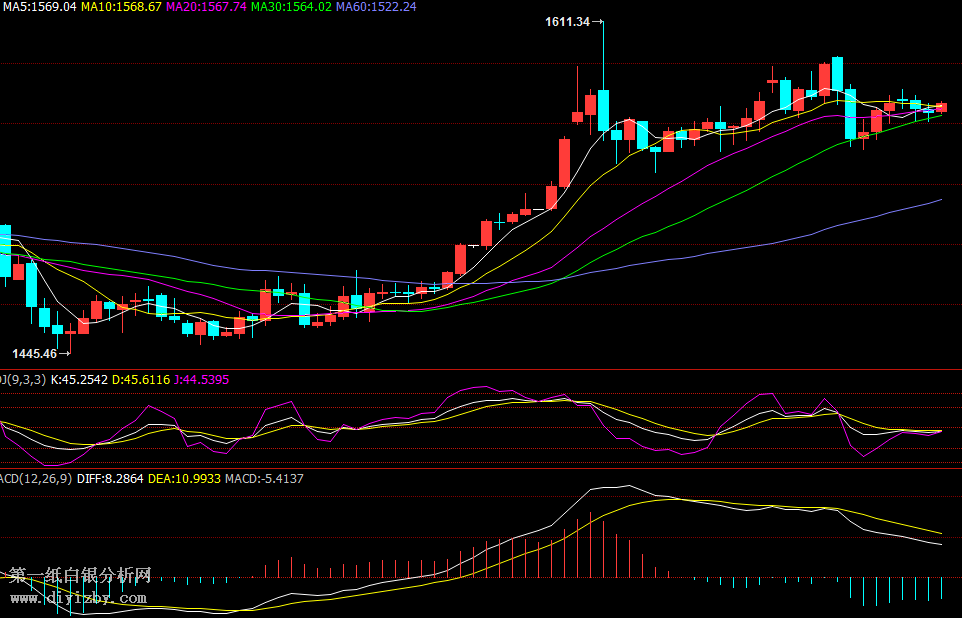This screenshot has height=618, width=962.
Task: Select the tall candlestick under the 1611.34 peak
Action: tap(603, 110)
